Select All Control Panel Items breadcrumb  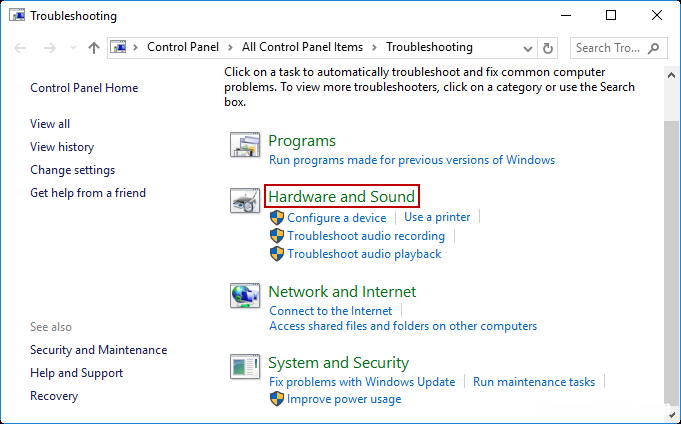(x=302, y=47)
